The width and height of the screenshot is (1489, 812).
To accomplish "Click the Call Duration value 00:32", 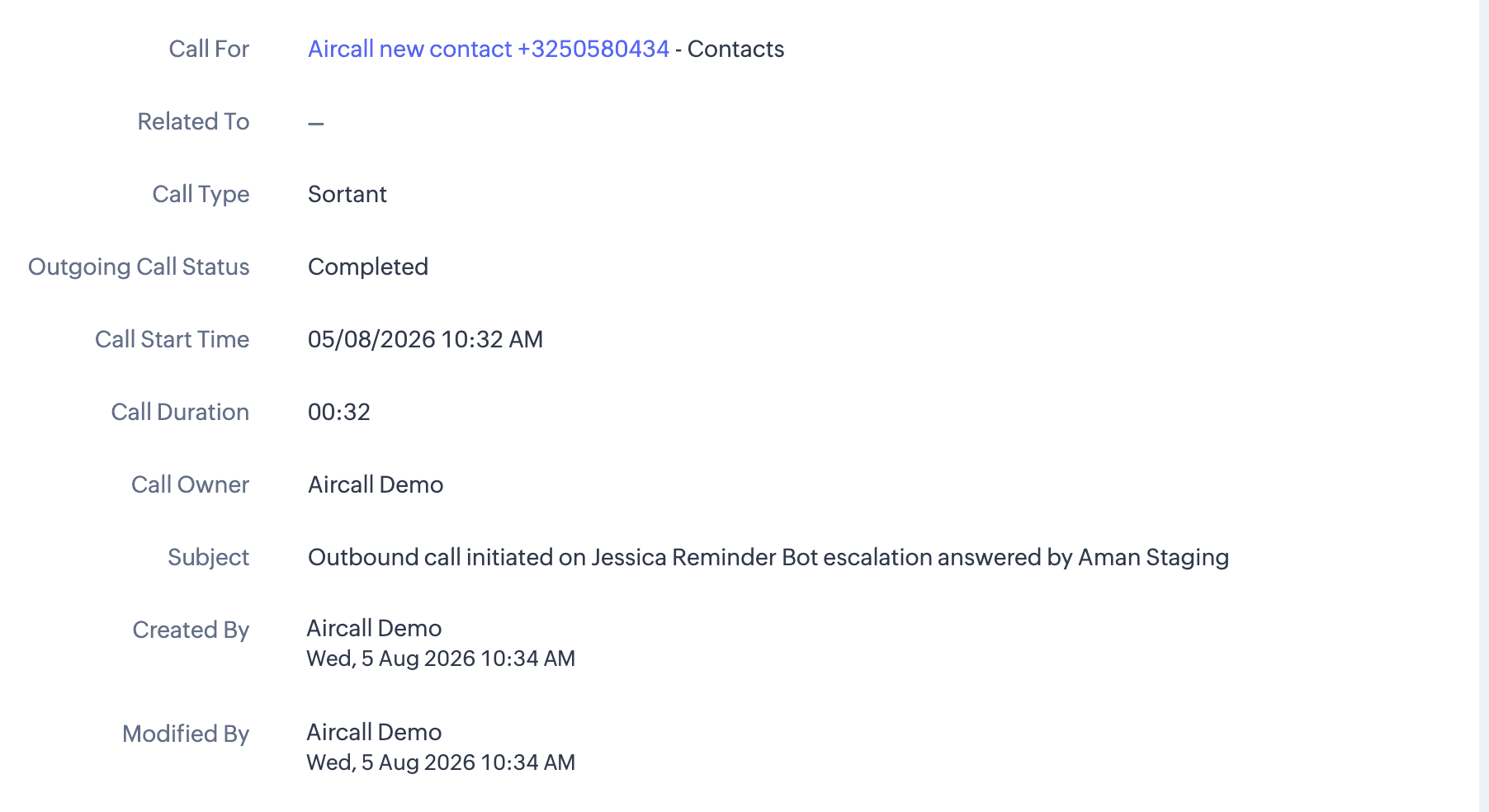I will pos(338,412).
